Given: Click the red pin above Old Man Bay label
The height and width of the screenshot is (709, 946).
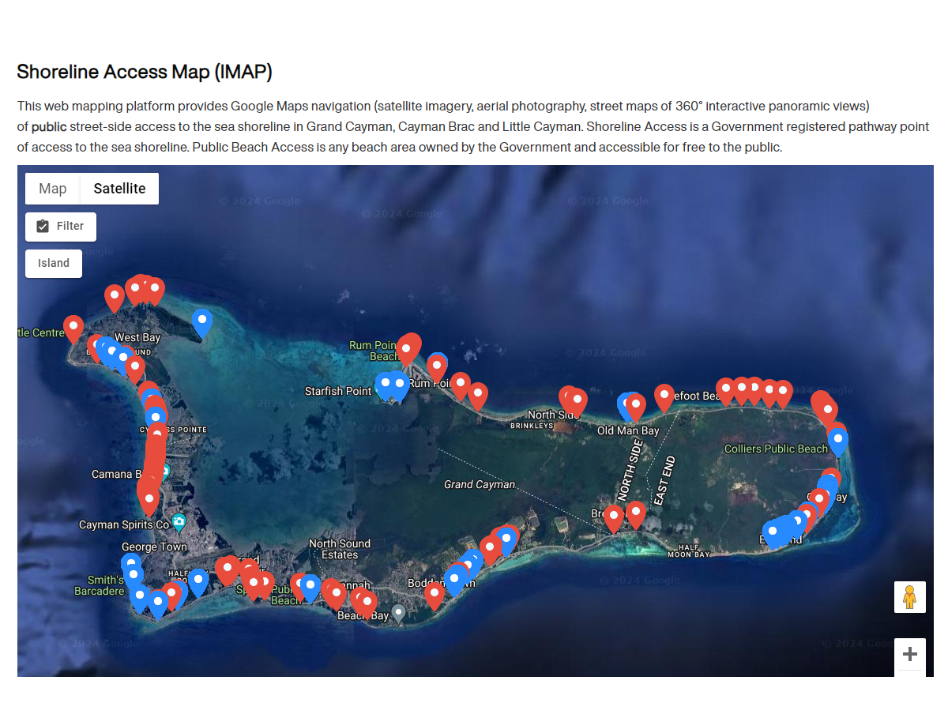Looking at the screenshot, I should (x=635, y=408).
